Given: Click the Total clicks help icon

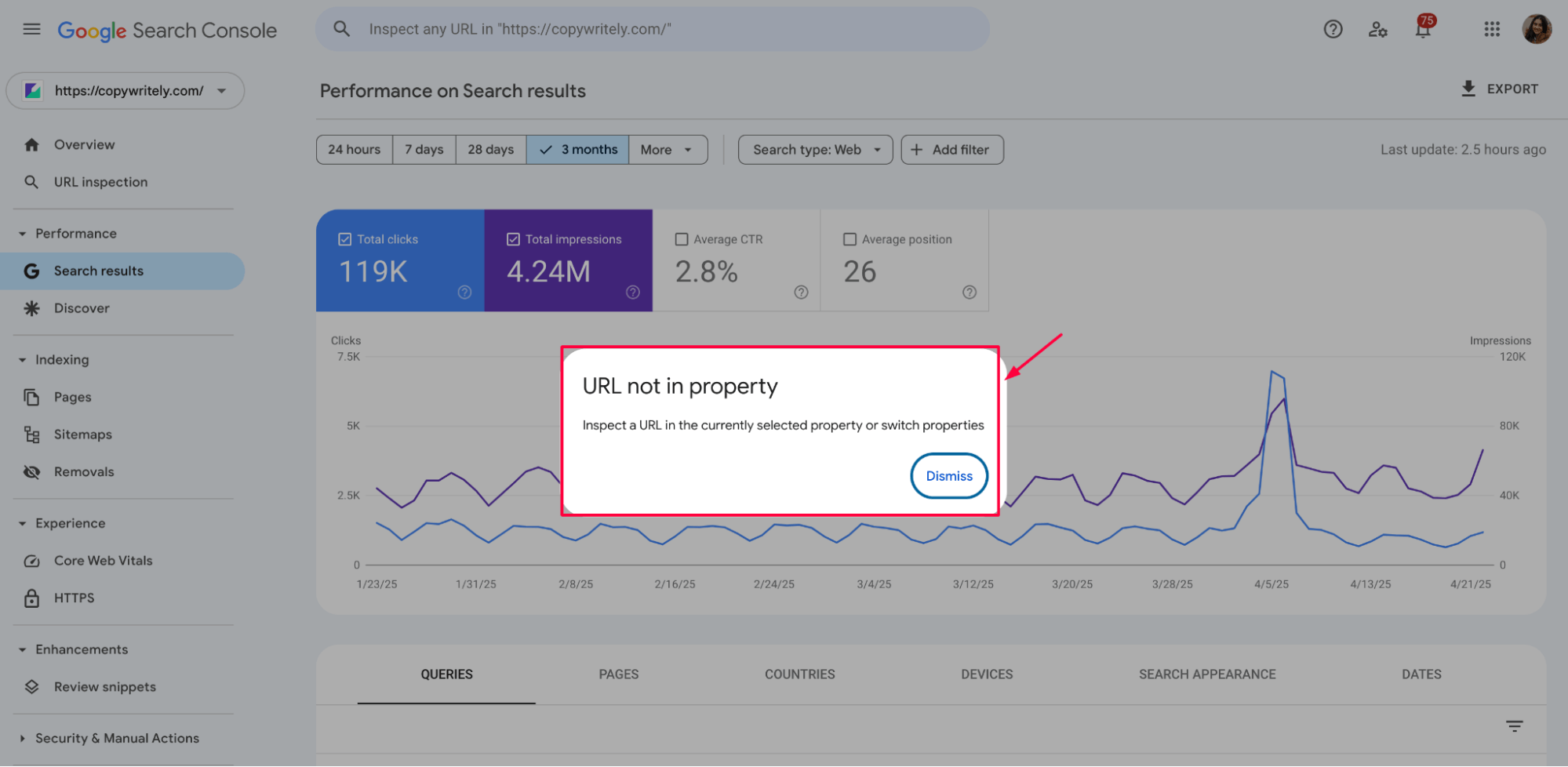Looking at the screenshot, I should pyautogui.click(x=464, y=292).
